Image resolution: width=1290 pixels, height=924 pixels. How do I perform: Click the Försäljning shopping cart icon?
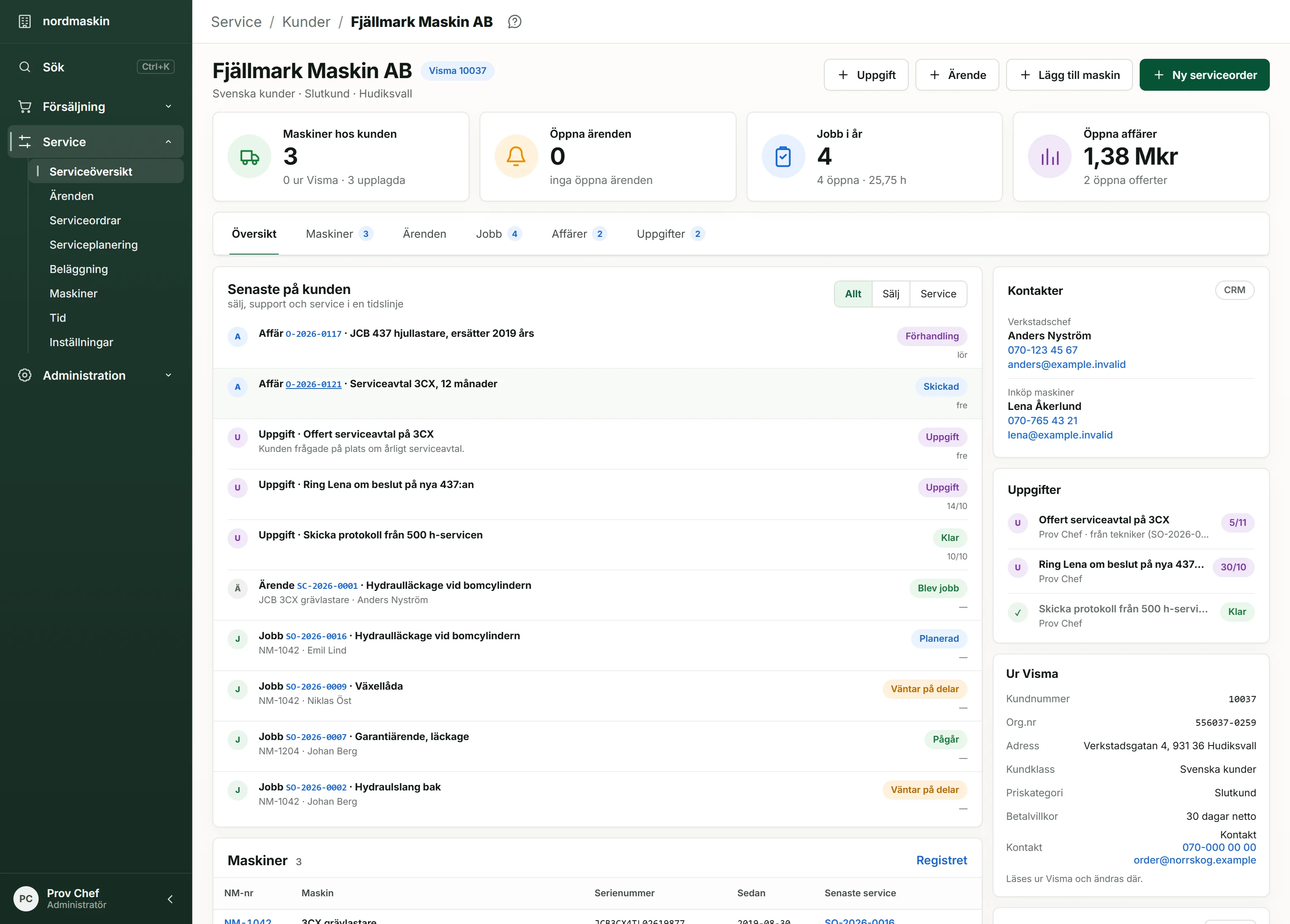pos(24,106)
